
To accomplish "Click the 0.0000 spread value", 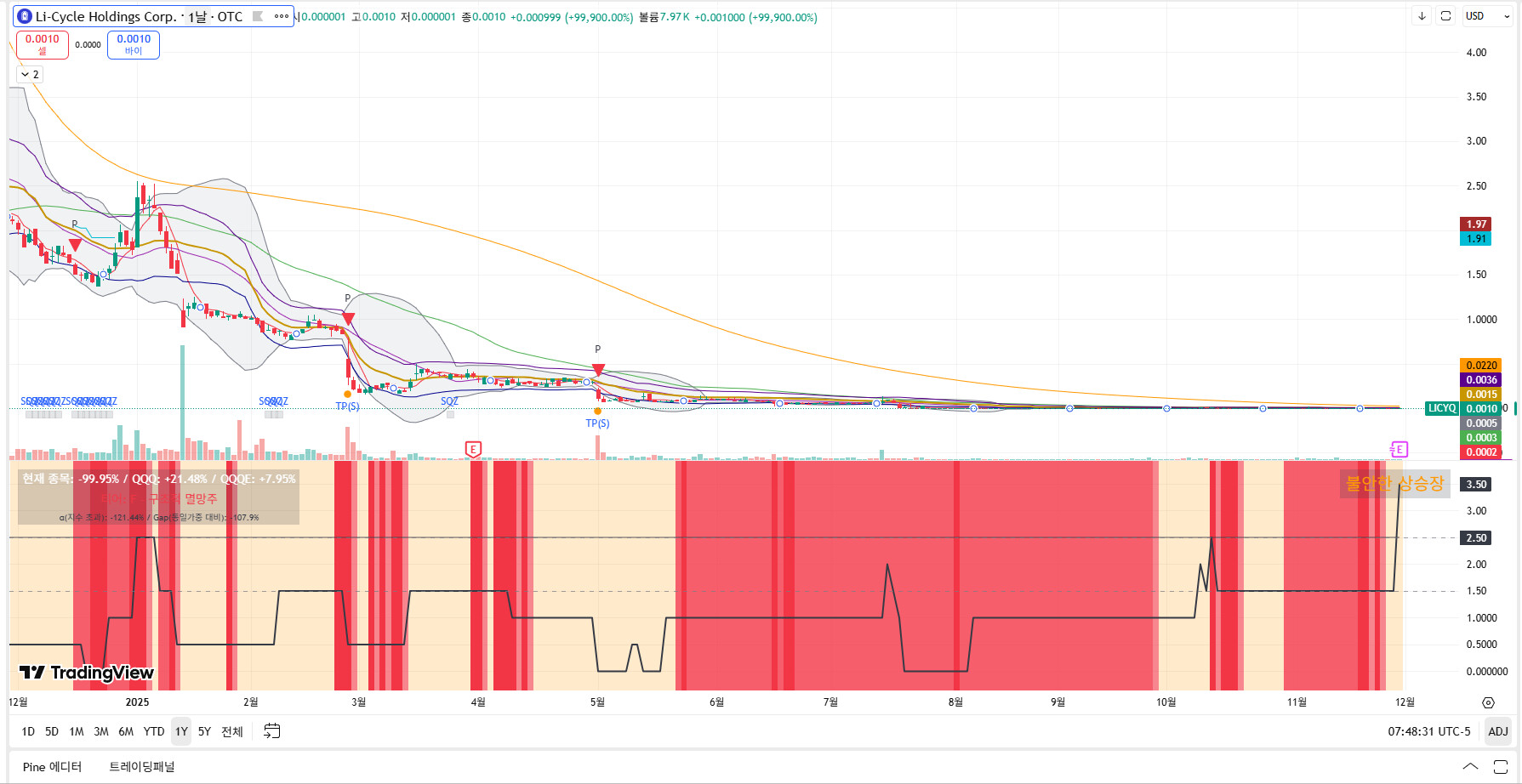I will [x=88, y=45].
